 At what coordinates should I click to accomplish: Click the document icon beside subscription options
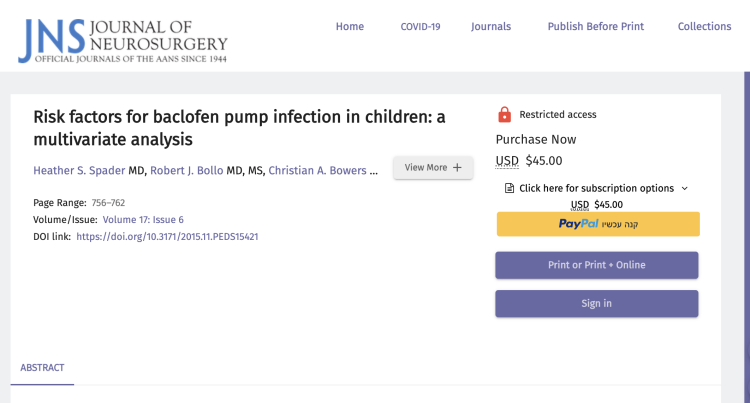coord(509,188)
